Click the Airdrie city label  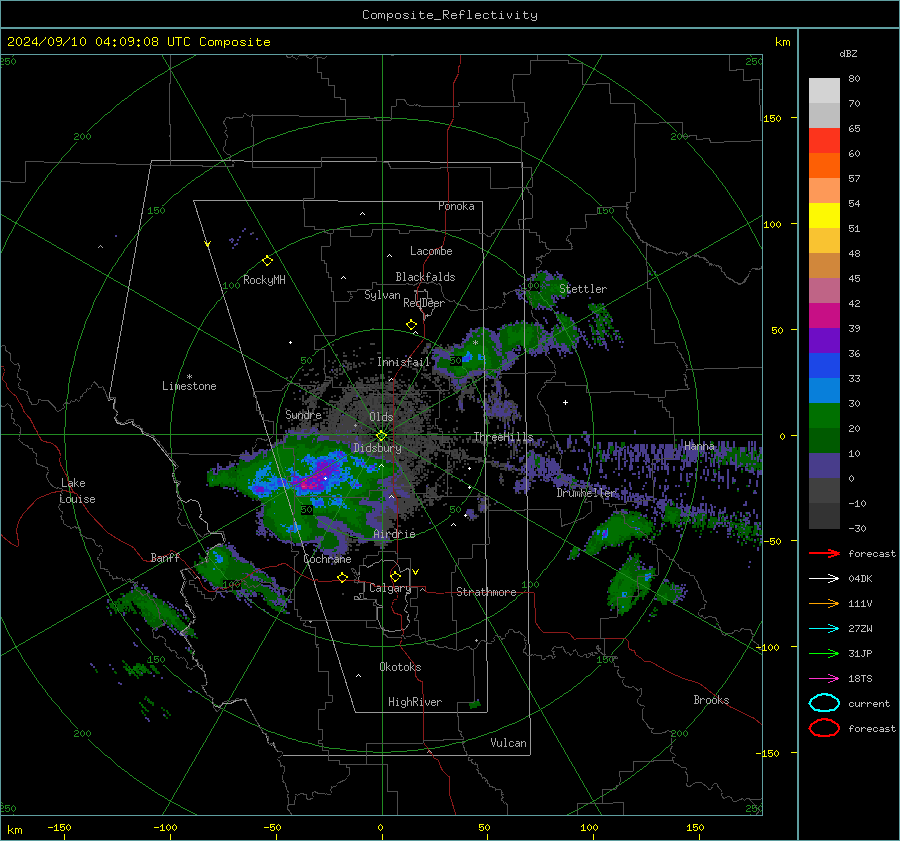pyautogui.click(x=394, y=534)
